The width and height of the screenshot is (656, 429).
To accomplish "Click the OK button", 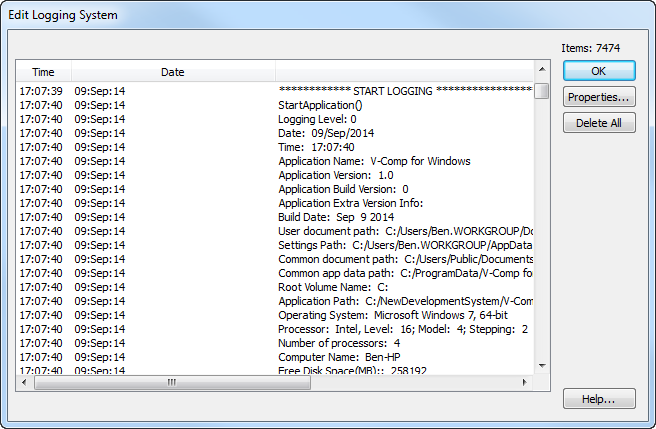I will [x=598, y=71].
